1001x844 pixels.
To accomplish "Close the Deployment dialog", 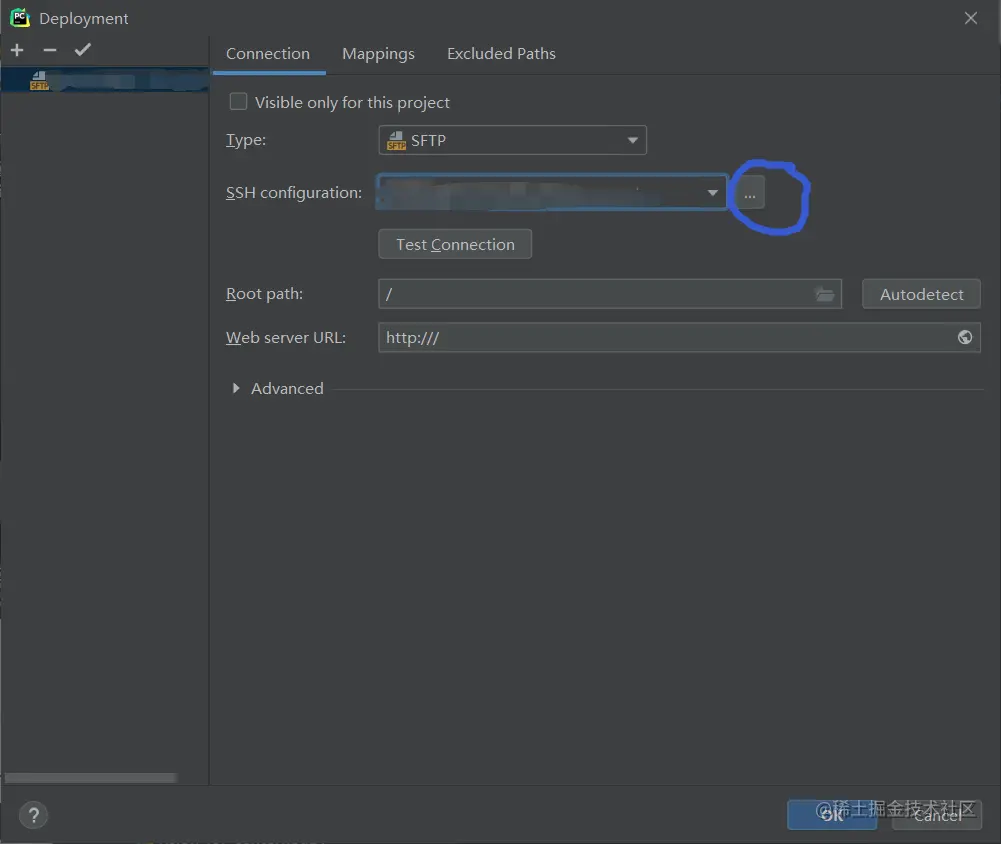I will (970, 19).
